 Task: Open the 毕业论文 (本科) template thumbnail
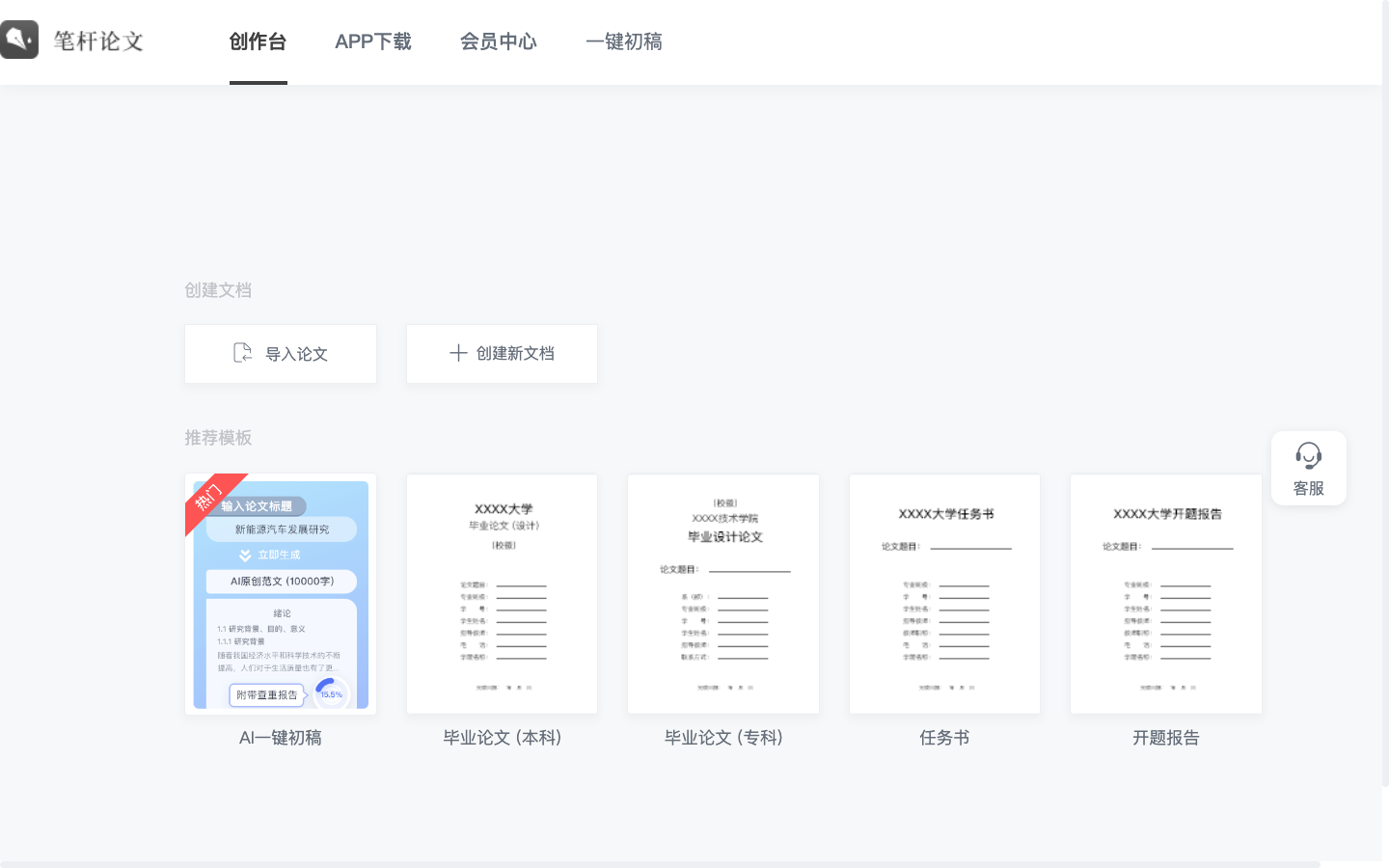pos(502,593)
